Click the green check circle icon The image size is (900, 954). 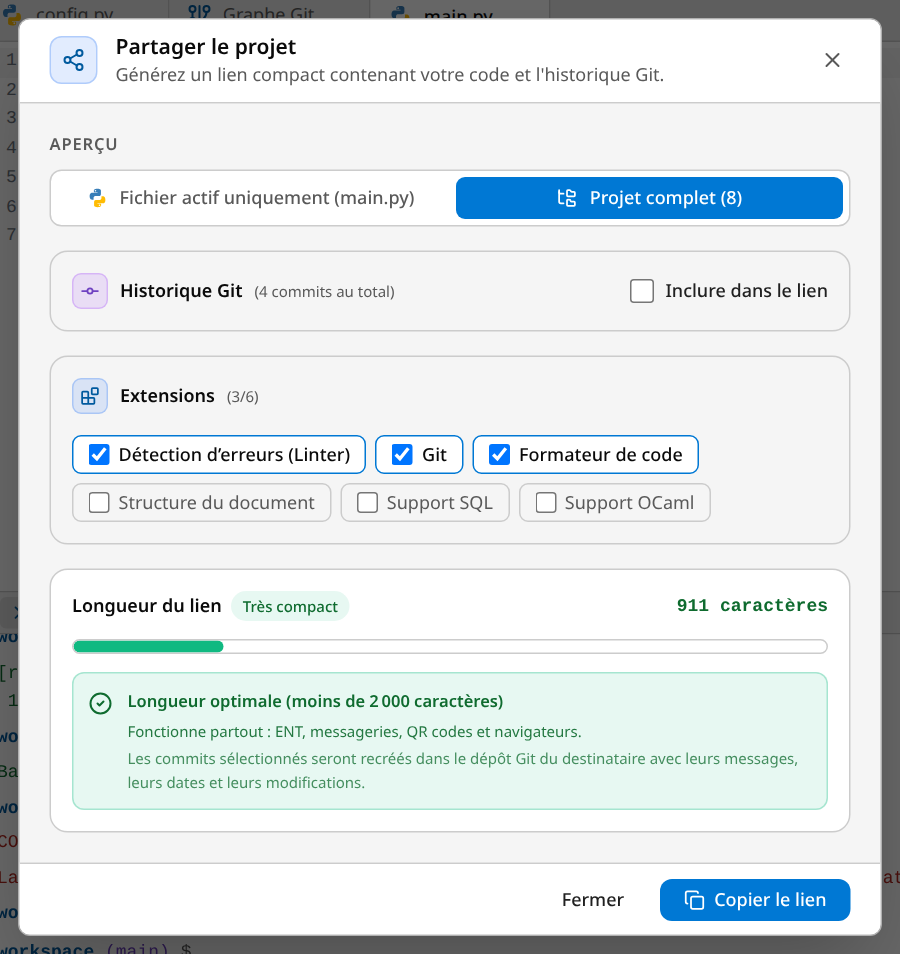tap(100, 703)
